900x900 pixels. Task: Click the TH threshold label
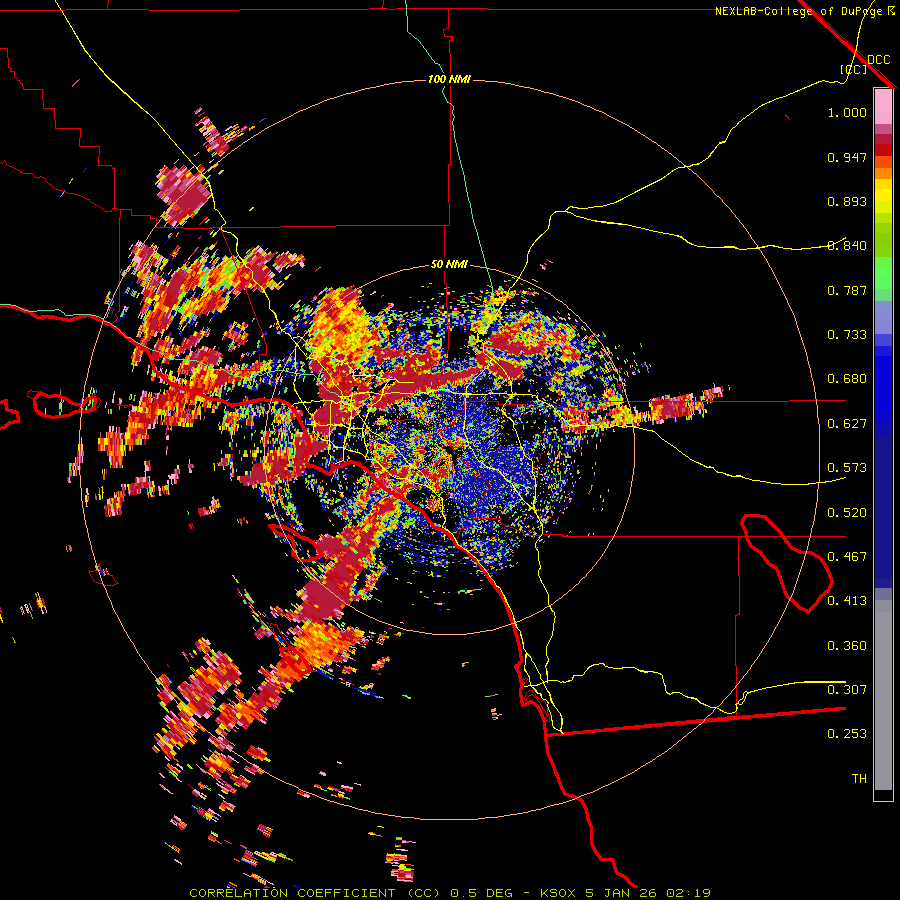coord(859,779)
